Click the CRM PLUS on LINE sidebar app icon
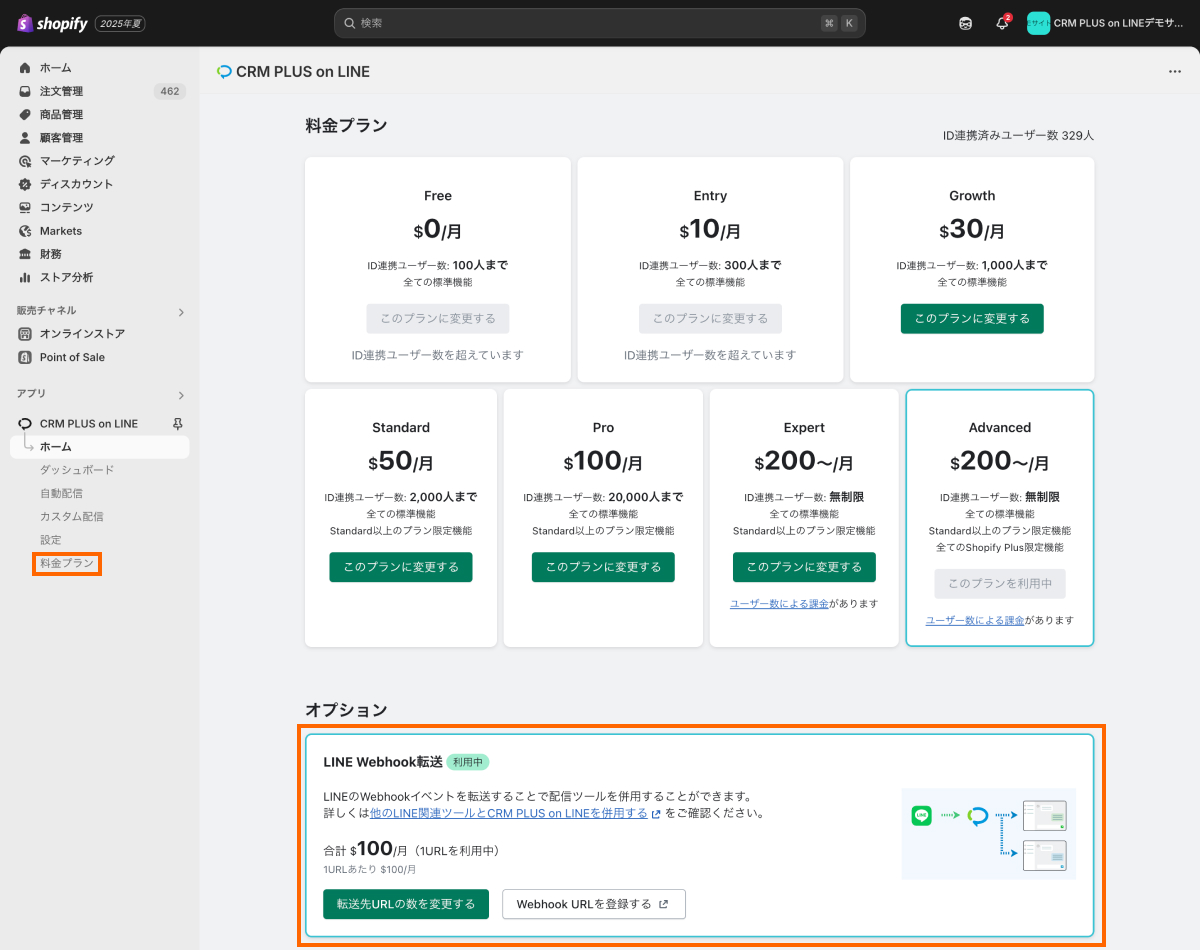 25,424
